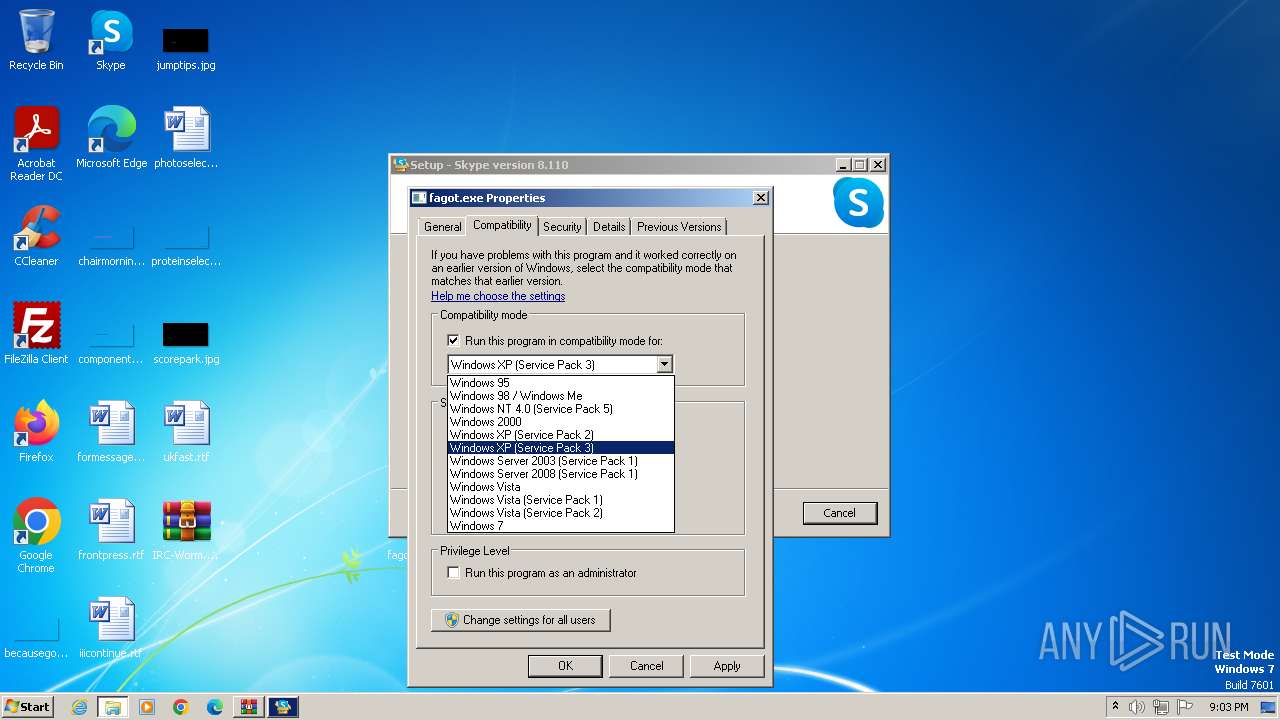Screen dimensions: 1280x720
Task: Select the component desktop file
Action: [x=111, y=344]
